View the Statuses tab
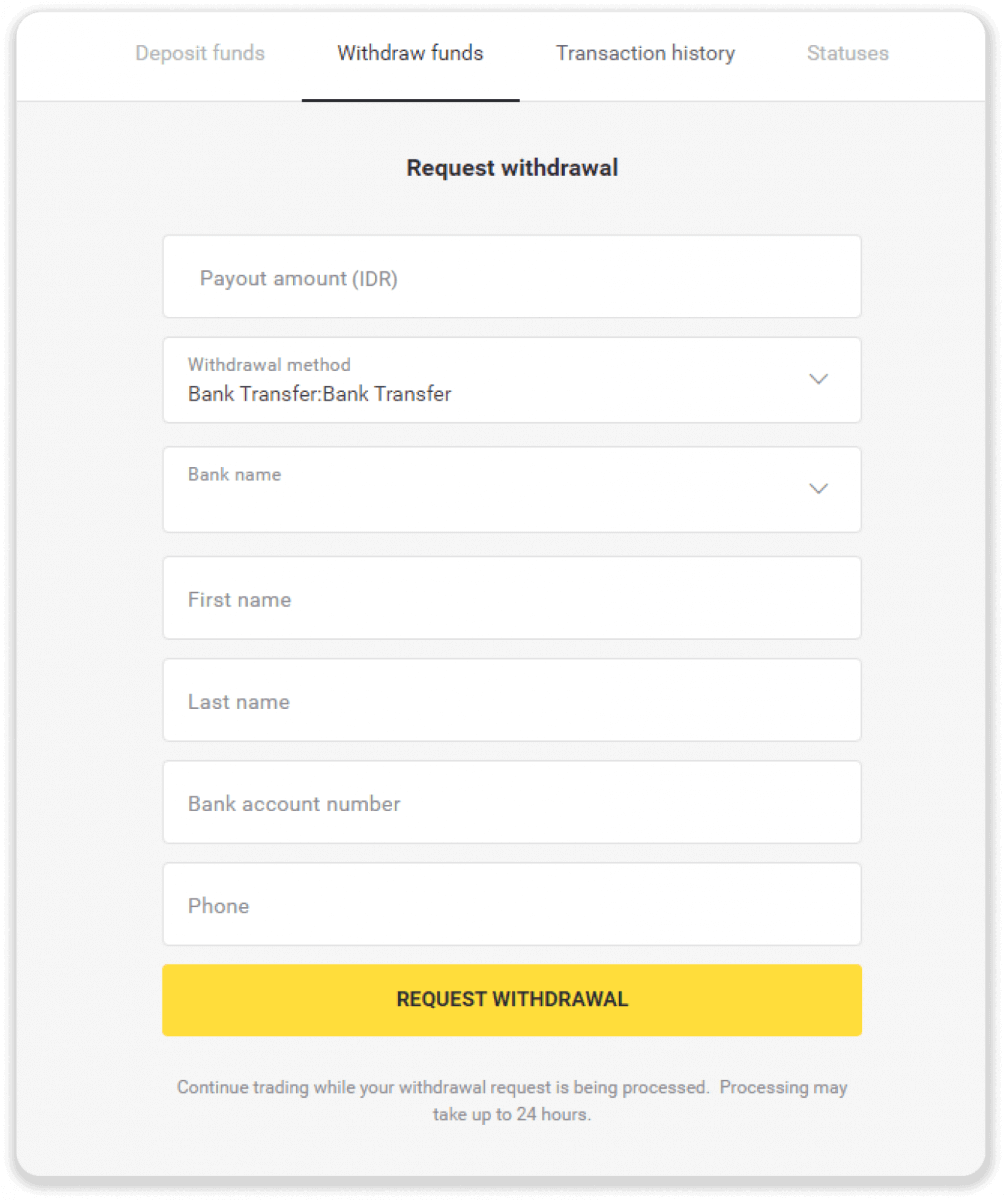The image size is (1005, 1200). 847,53
